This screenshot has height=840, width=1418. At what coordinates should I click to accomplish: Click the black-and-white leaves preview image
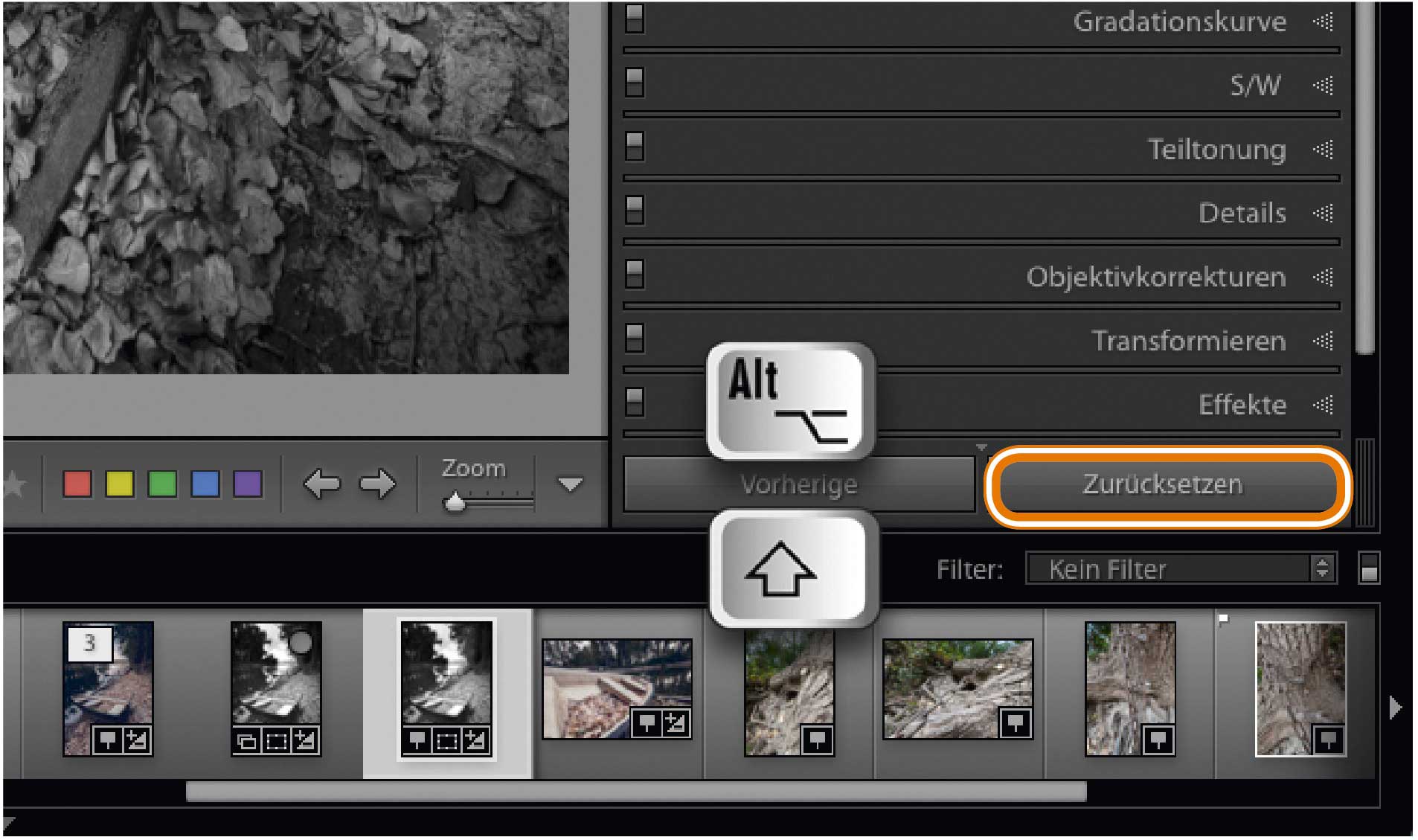286,187
